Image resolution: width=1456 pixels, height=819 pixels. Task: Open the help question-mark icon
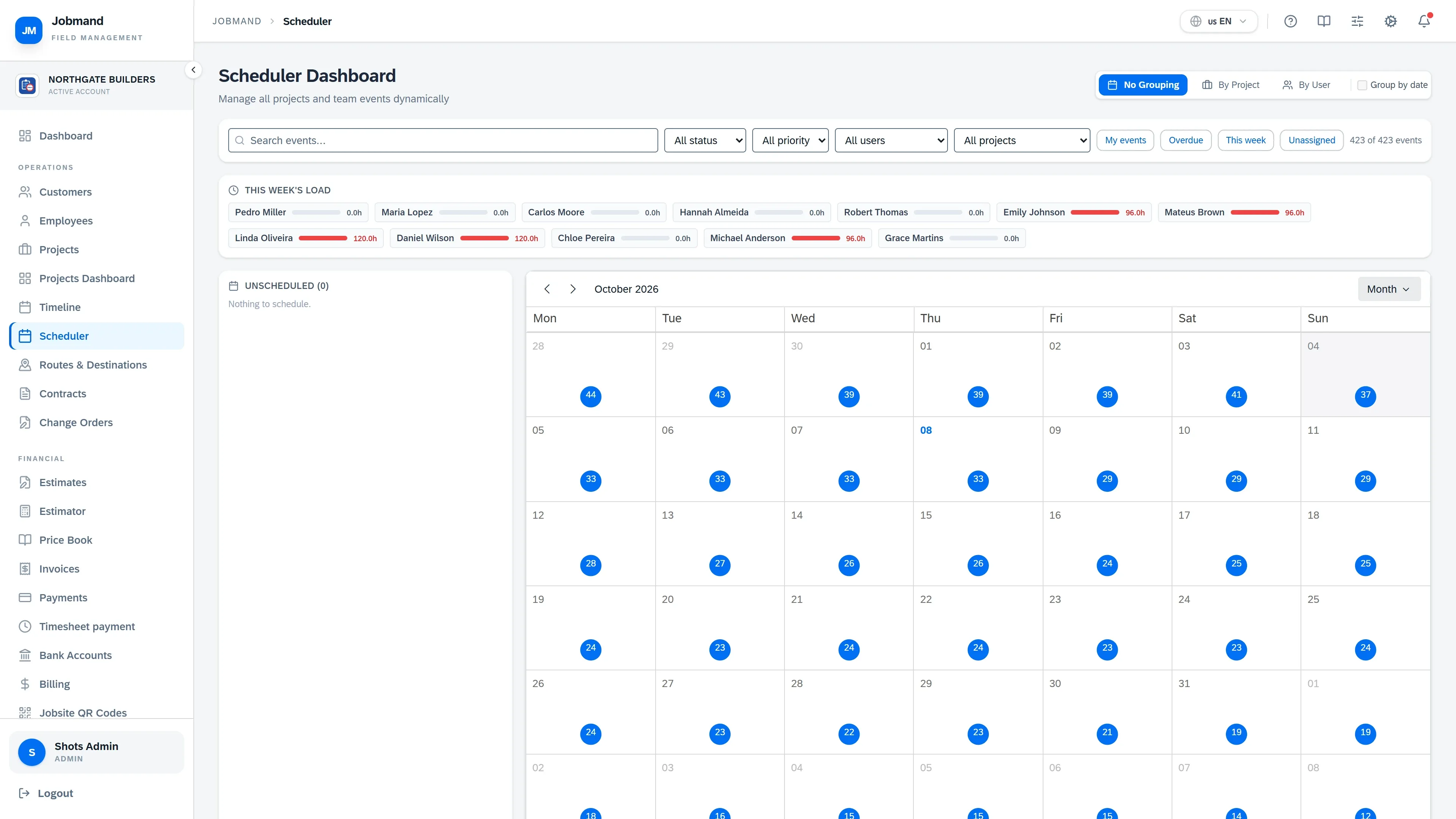pyautogui.click(x=1290, y=22)
